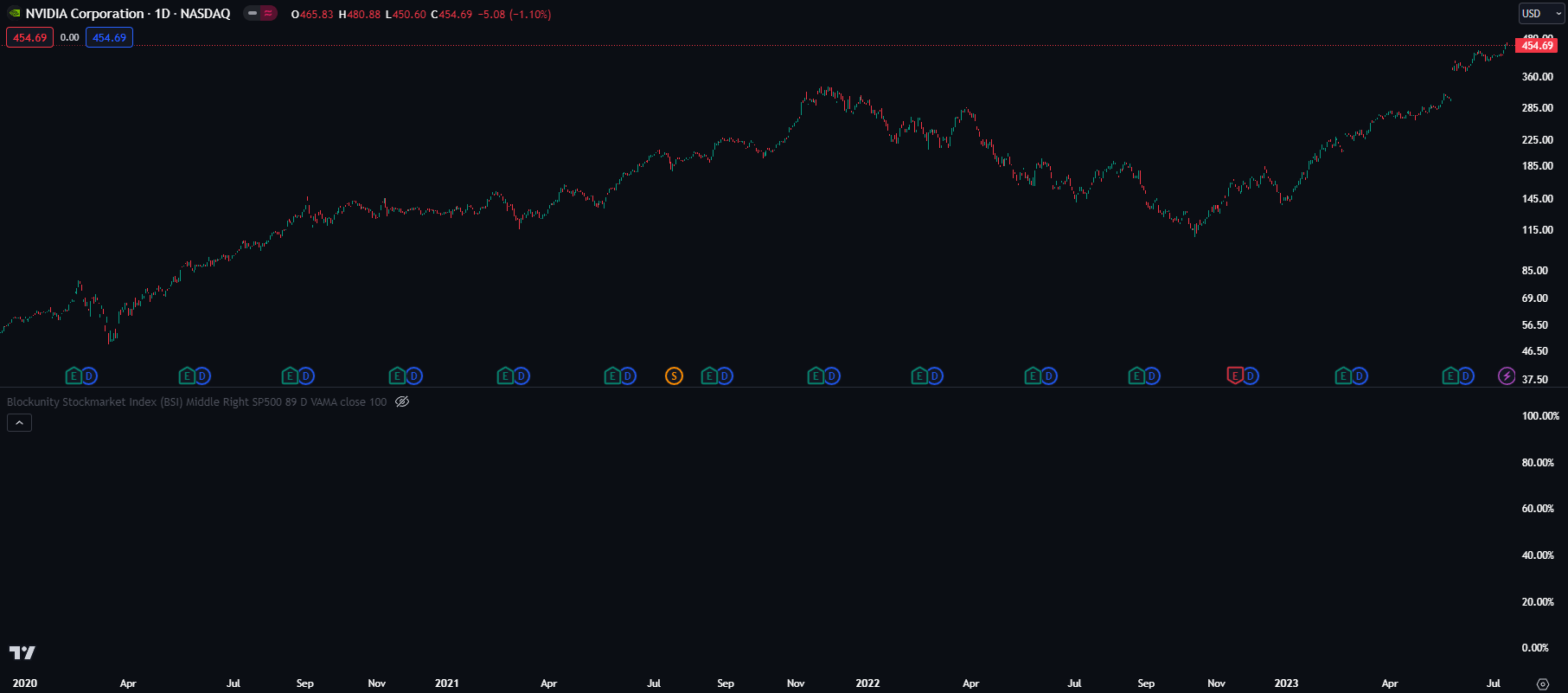Click the 115.00 price scale label
This screenshot has width=1568, height=693.
(1538, 230)
